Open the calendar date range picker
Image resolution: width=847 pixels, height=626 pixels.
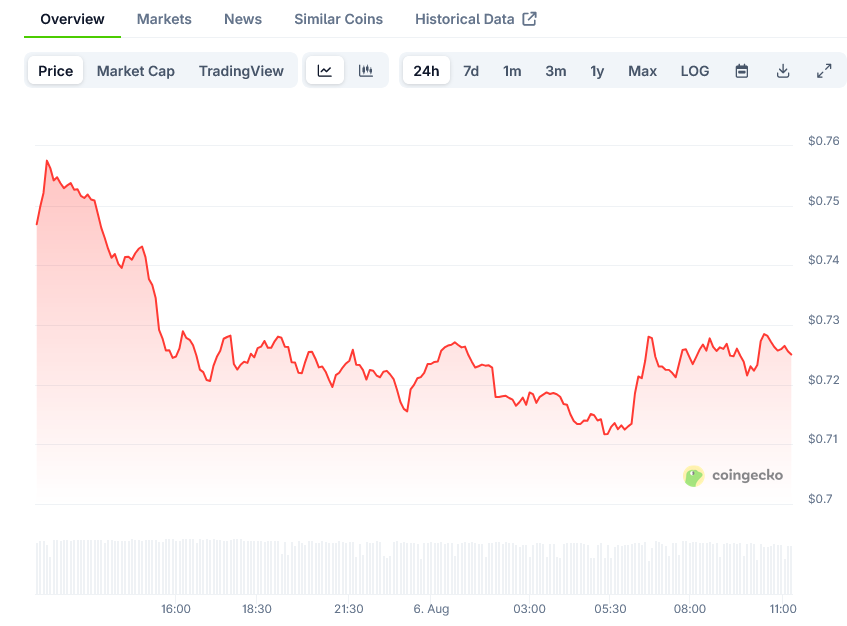(x=742, y=71)
